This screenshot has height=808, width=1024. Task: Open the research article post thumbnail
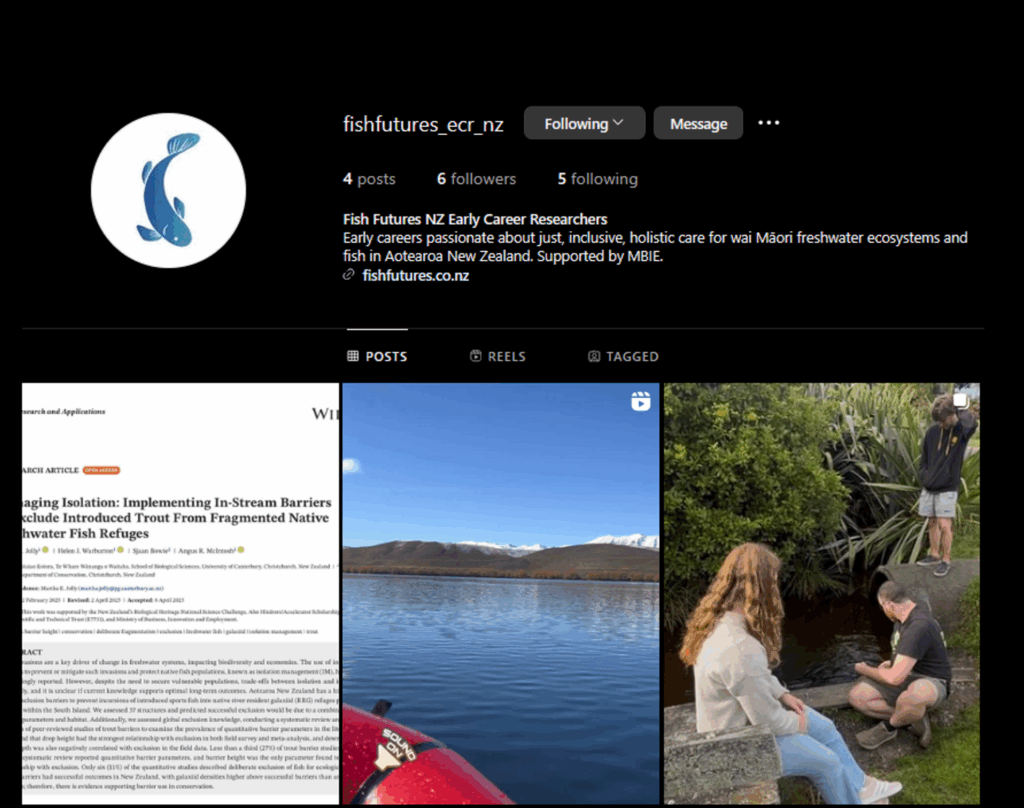pos(180,593)
